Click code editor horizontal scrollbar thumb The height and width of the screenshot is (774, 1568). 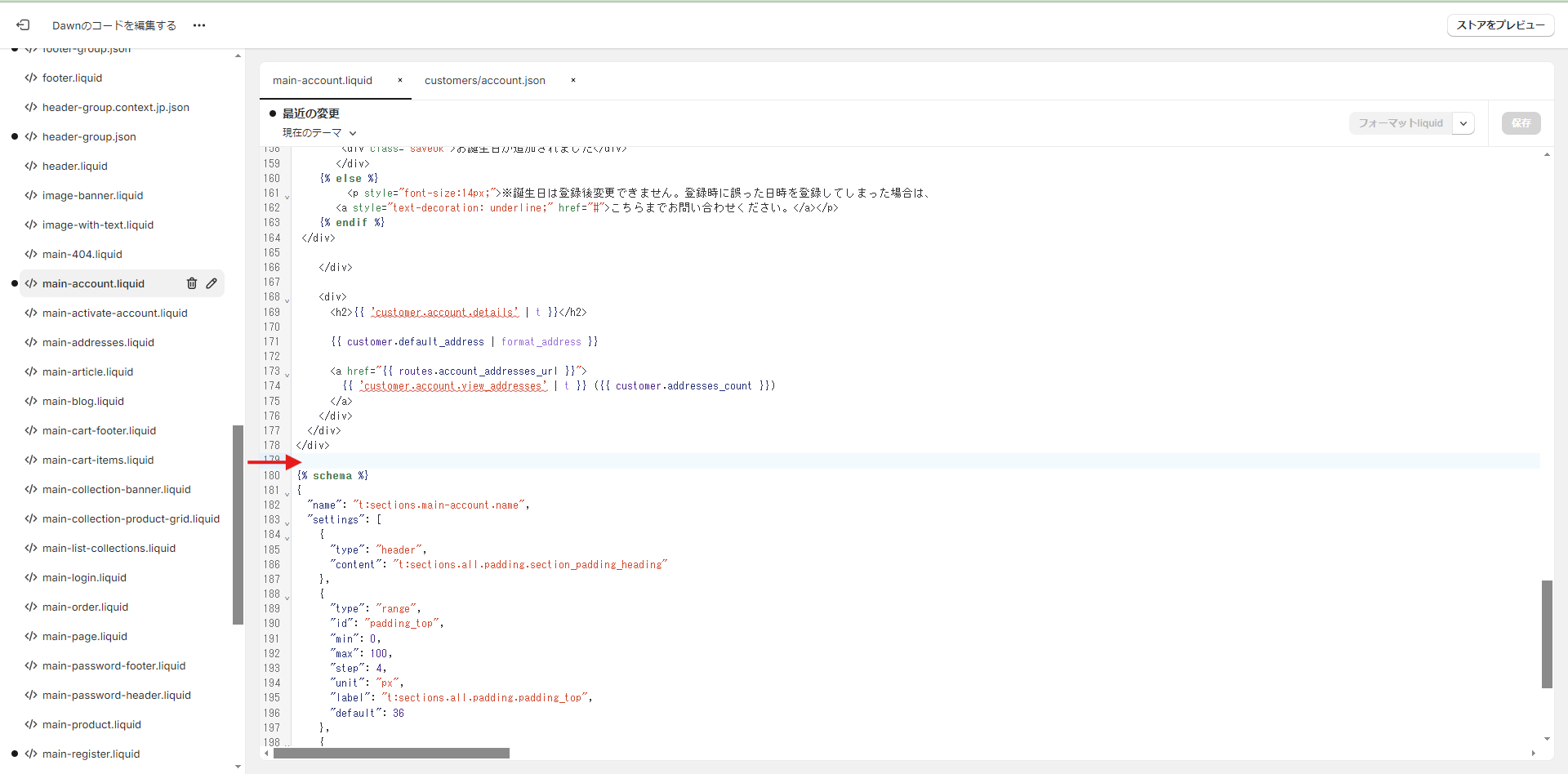[391, 753]
